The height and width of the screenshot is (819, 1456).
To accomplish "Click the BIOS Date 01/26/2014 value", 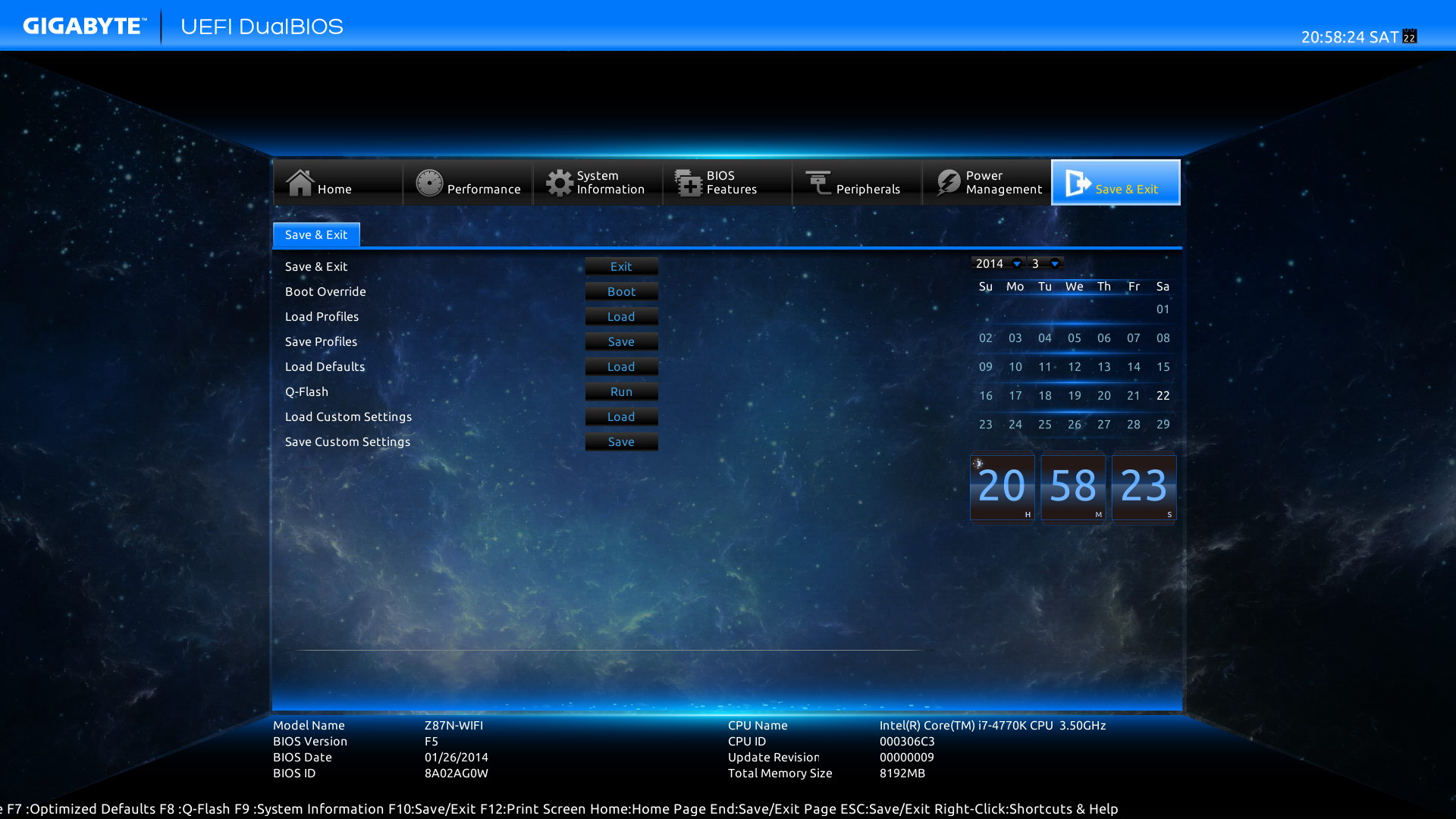I will coord(457,757).
